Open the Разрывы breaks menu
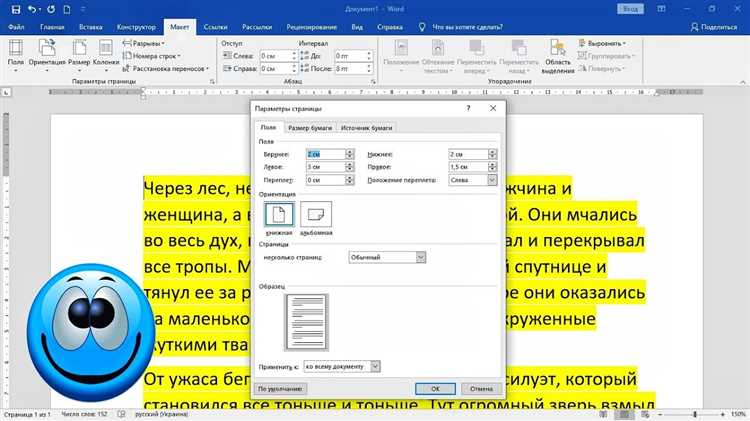The height and width of the screenshot is (421, 750). pos(143,44)
